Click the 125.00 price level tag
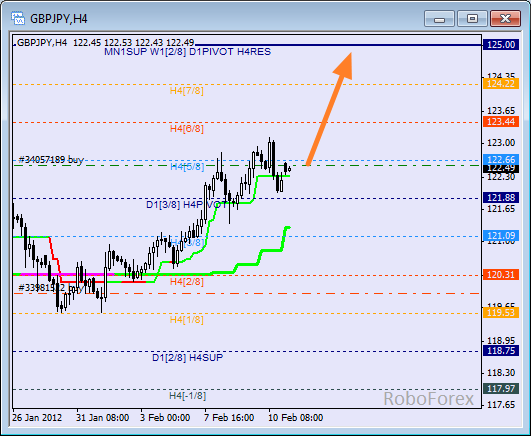The width and height of the screenshot is (531, 436). [x=501, y=45]
